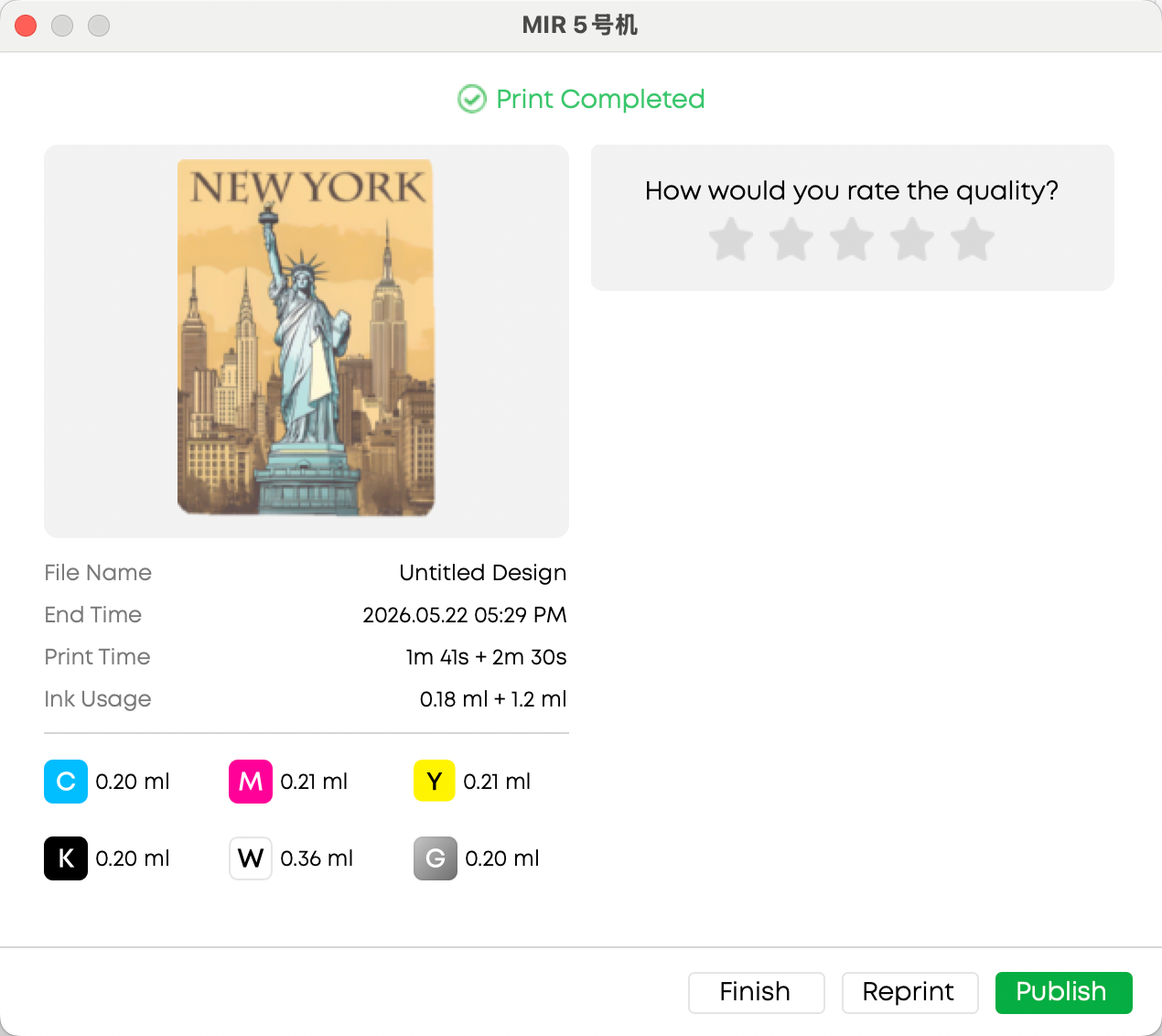Publish the completed print
This screenshot has width=1162, height=1036.
pos(1063,992)
